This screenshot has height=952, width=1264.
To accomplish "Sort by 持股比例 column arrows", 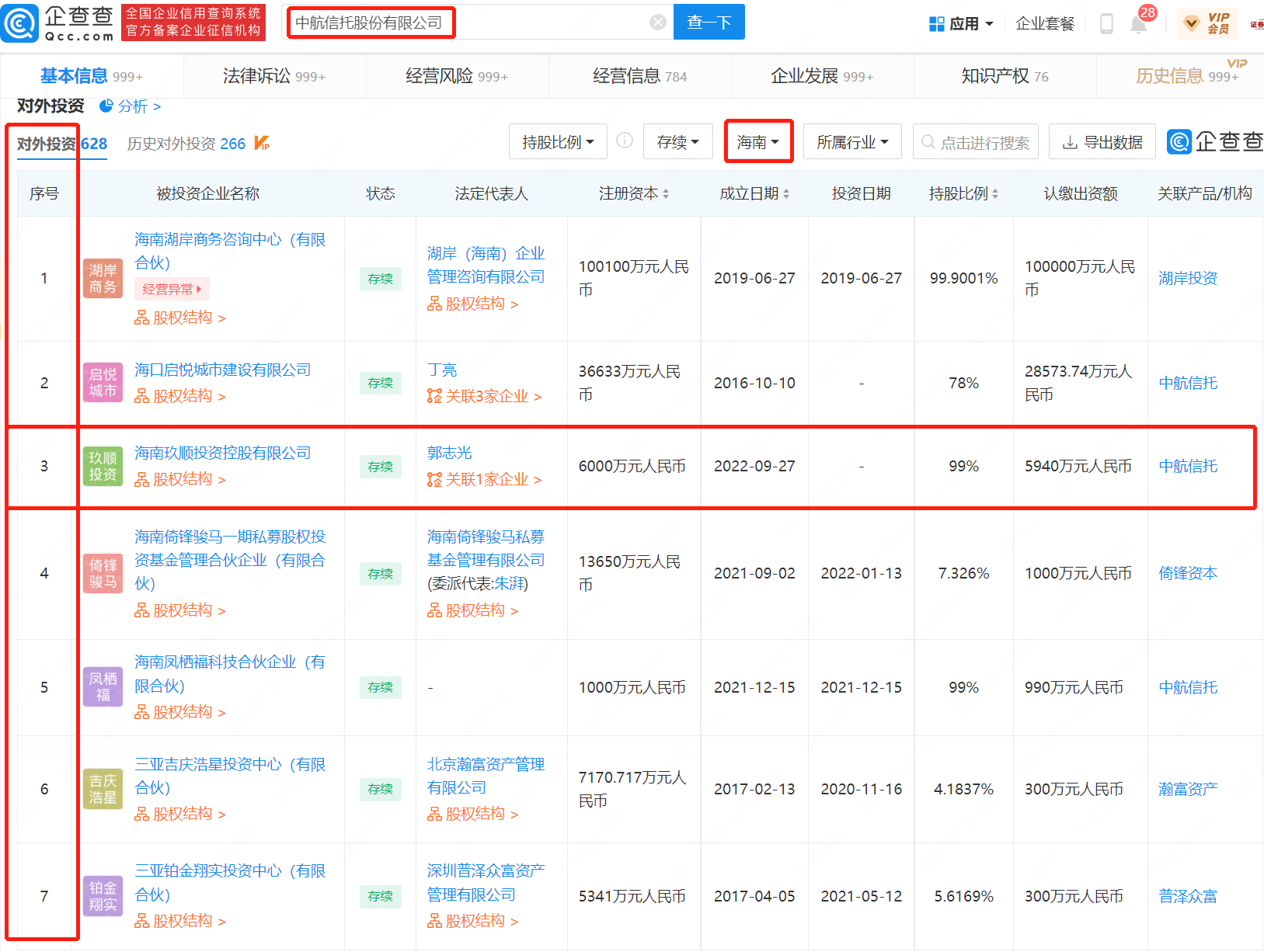I will (x=995, y=194).
